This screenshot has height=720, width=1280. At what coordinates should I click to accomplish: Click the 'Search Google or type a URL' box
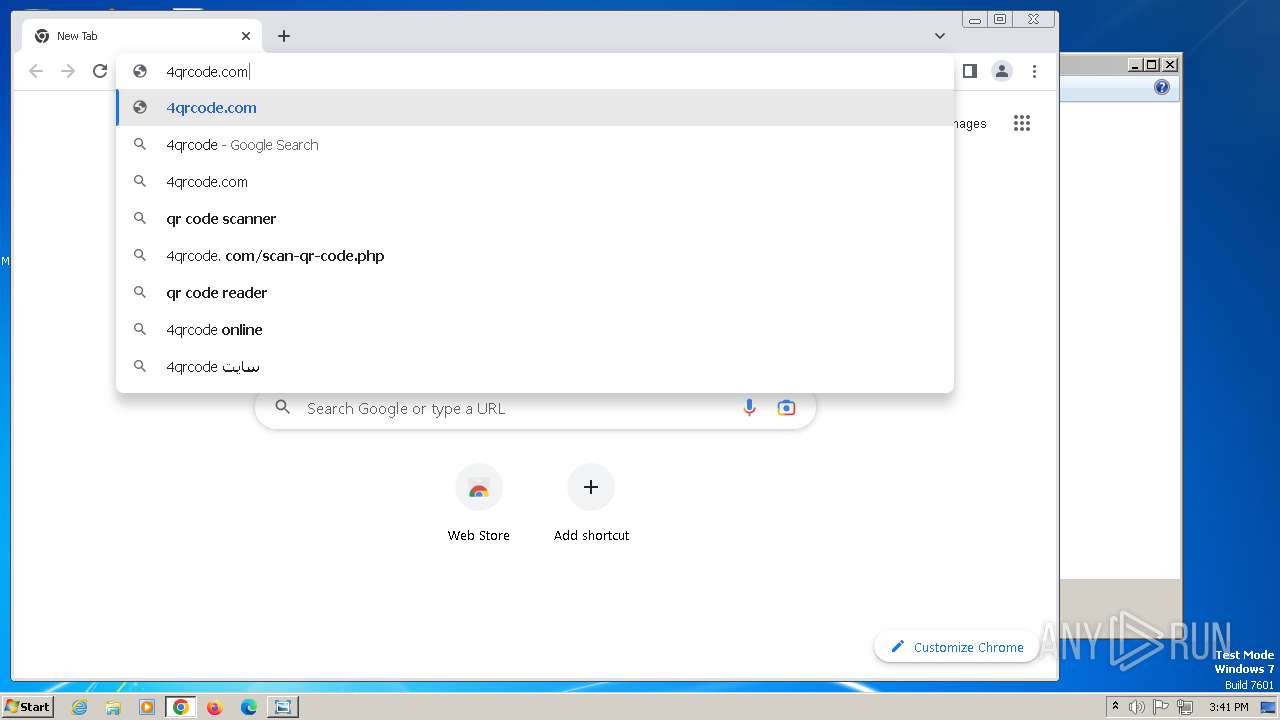535,408
